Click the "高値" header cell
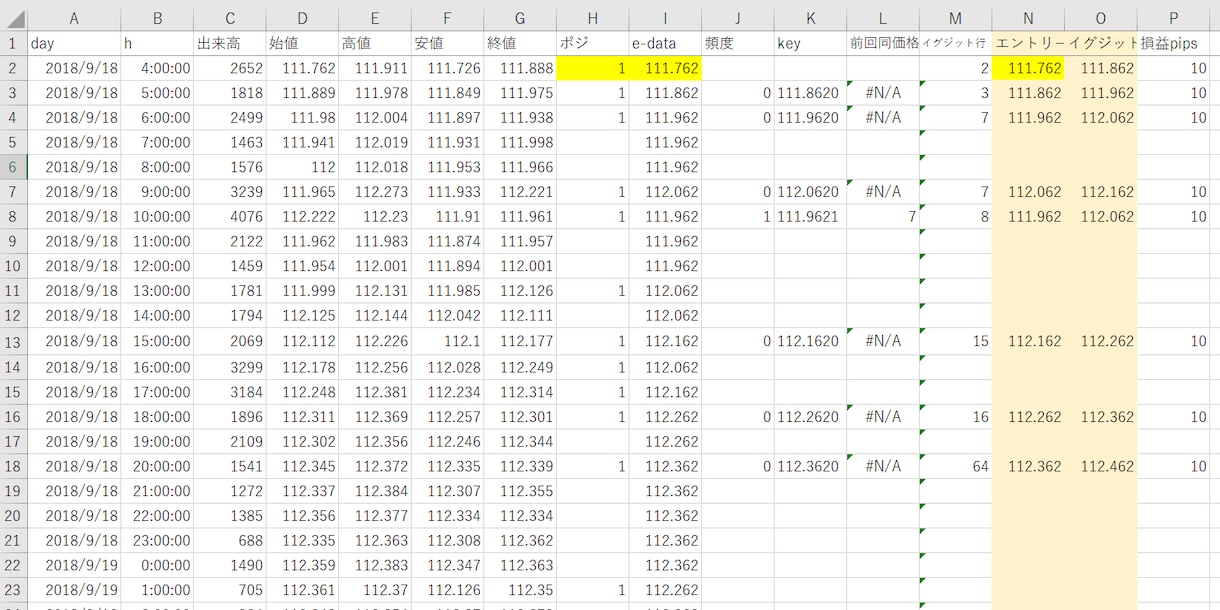Screen dimensions: 1220x610 pyautogui.click(x=375, y=43)
